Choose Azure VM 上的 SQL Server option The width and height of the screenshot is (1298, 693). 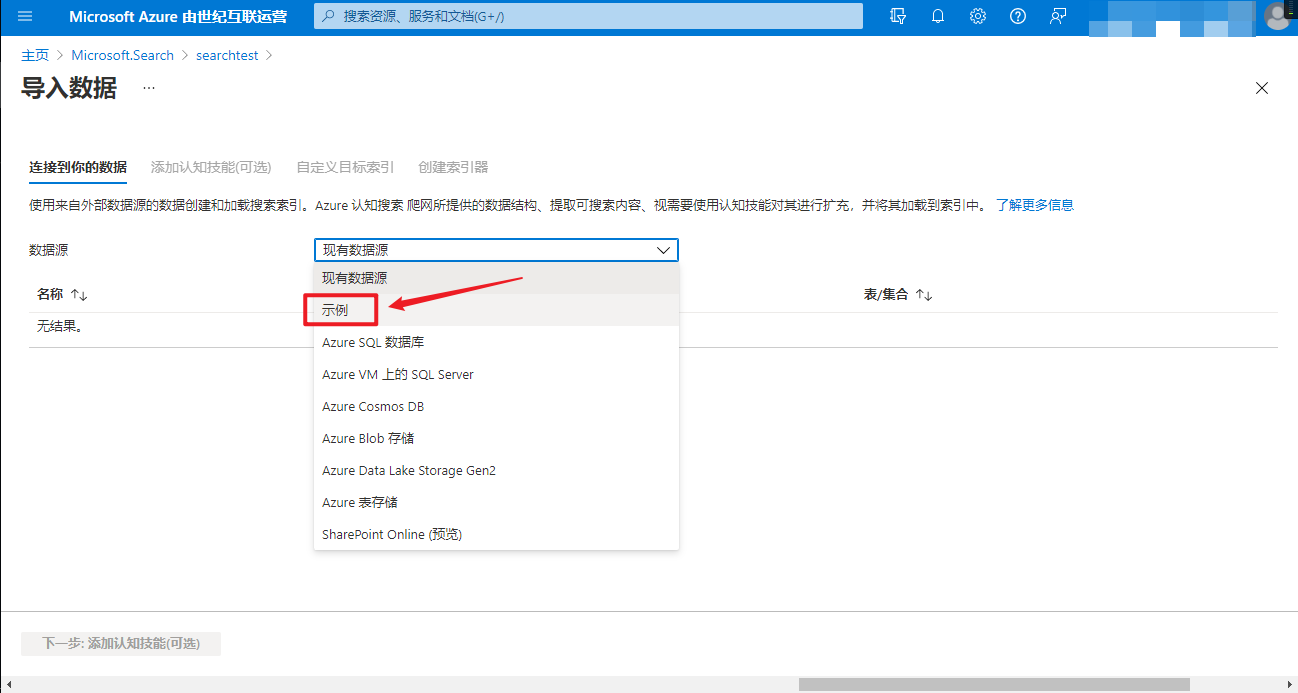496,374
